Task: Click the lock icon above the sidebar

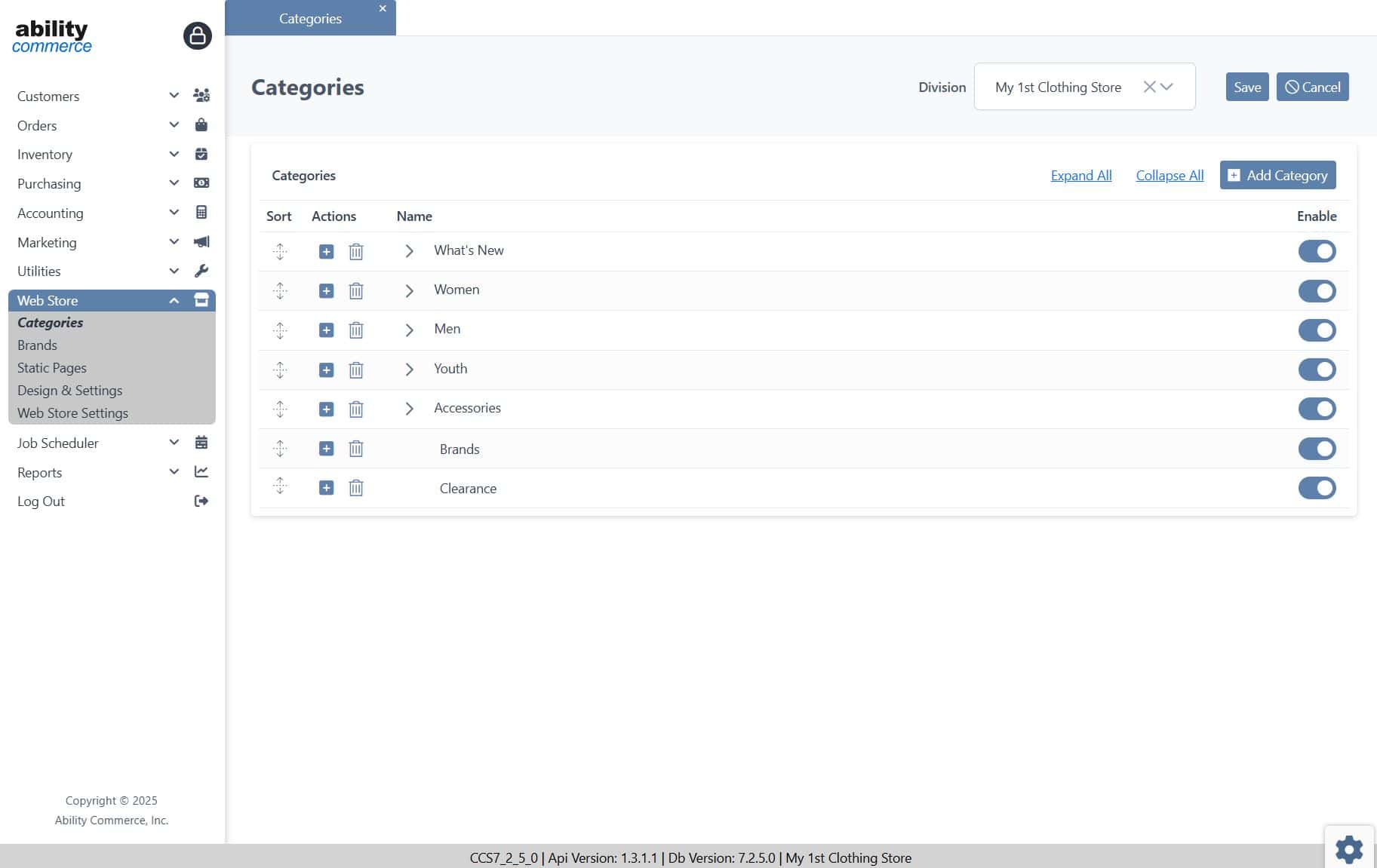Action: (x=197, y=35)
